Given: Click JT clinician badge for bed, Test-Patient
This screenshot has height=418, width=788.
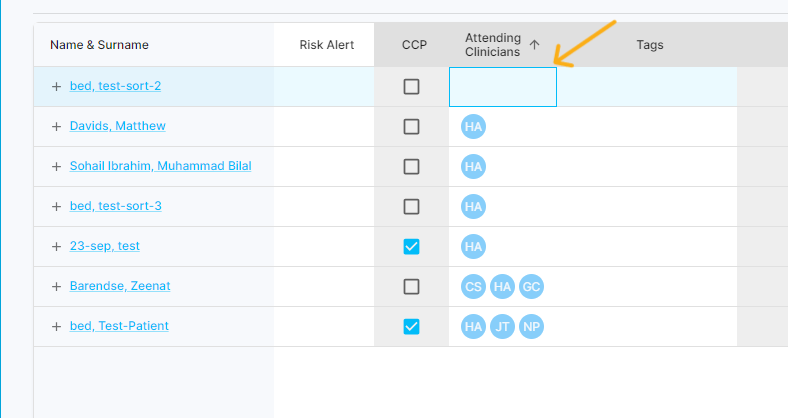Looking at the screenshot, I should click(x=503, y=327).
